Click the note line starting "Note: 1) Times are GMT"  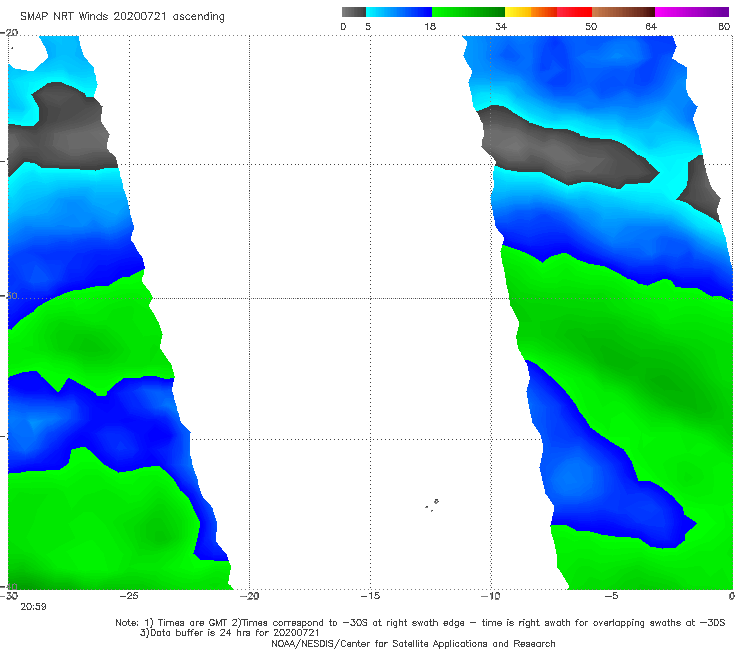click(420, 623)
